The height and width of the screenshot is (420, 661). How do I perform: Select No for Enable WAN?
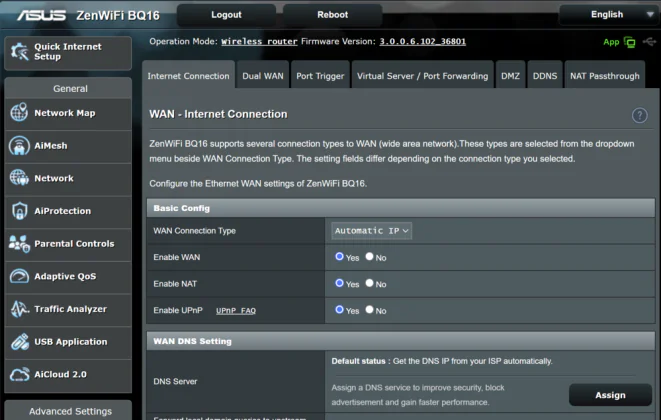(x=369, y=256)
